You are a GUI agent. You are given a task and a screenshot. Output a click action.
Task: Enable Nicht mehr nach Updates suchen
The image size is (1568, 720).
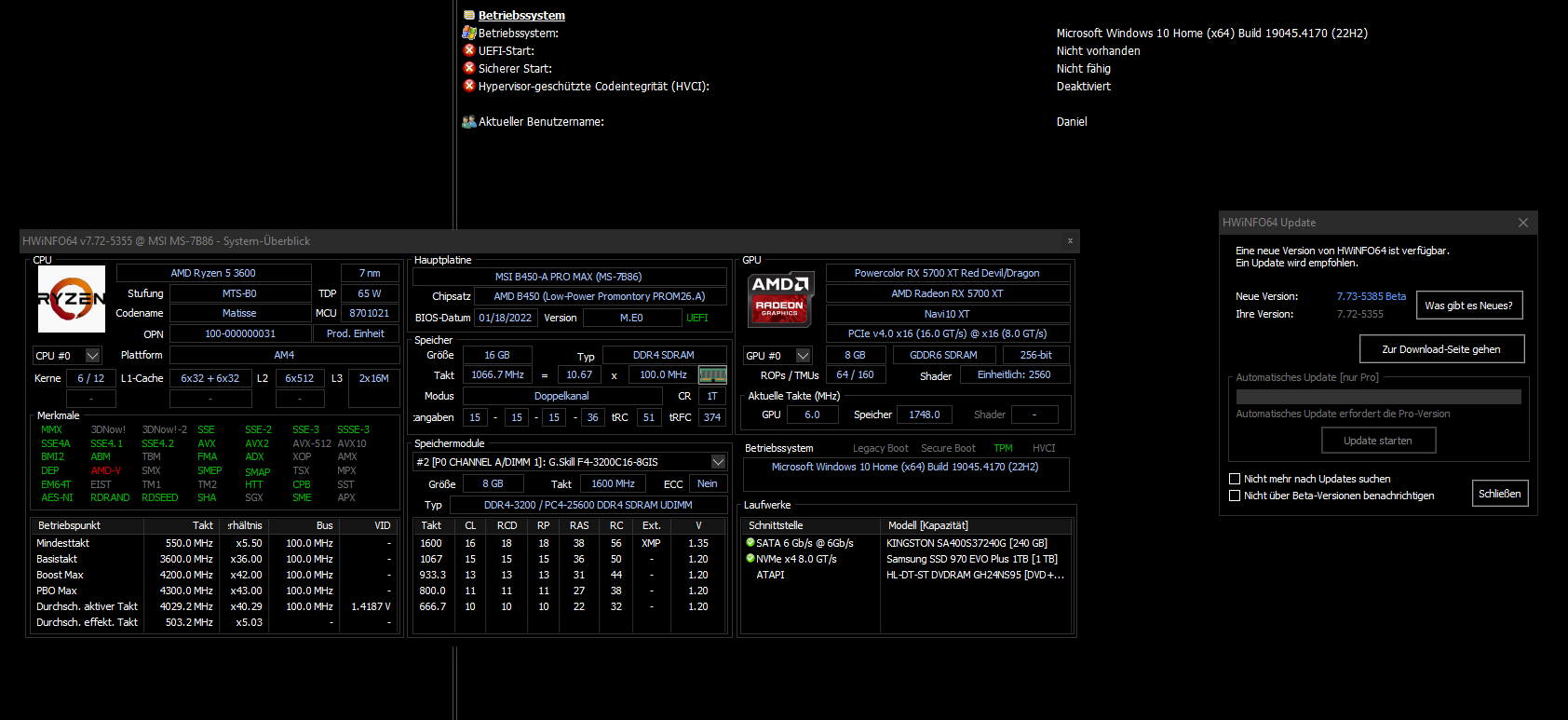(1235, 479)
